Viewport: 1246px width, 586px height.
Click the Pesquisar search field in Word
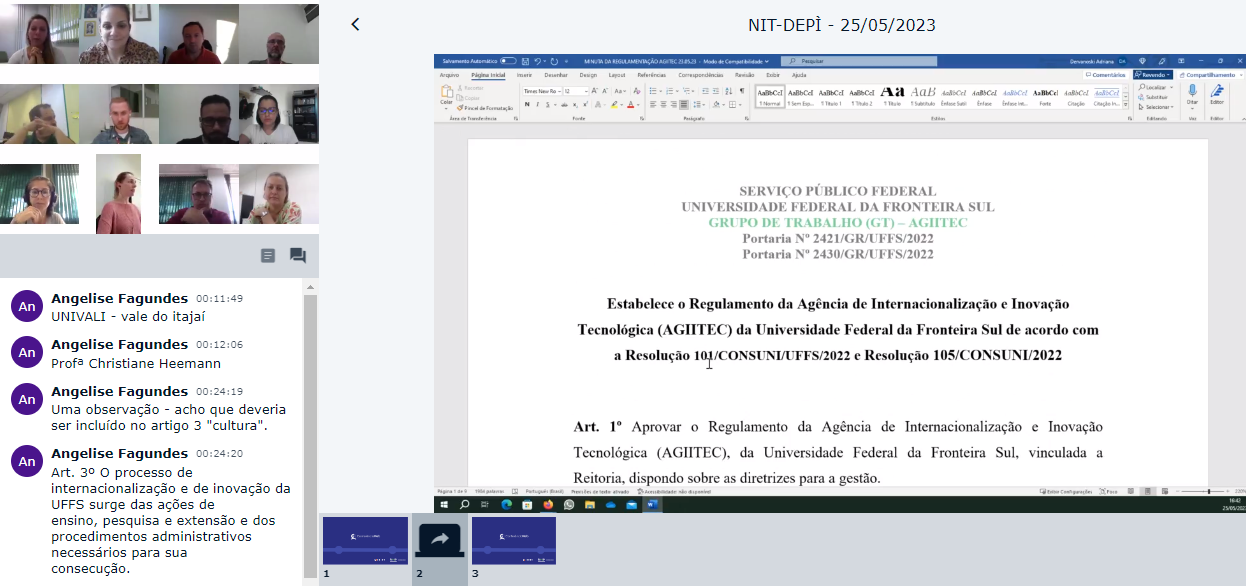coord(860,61)
